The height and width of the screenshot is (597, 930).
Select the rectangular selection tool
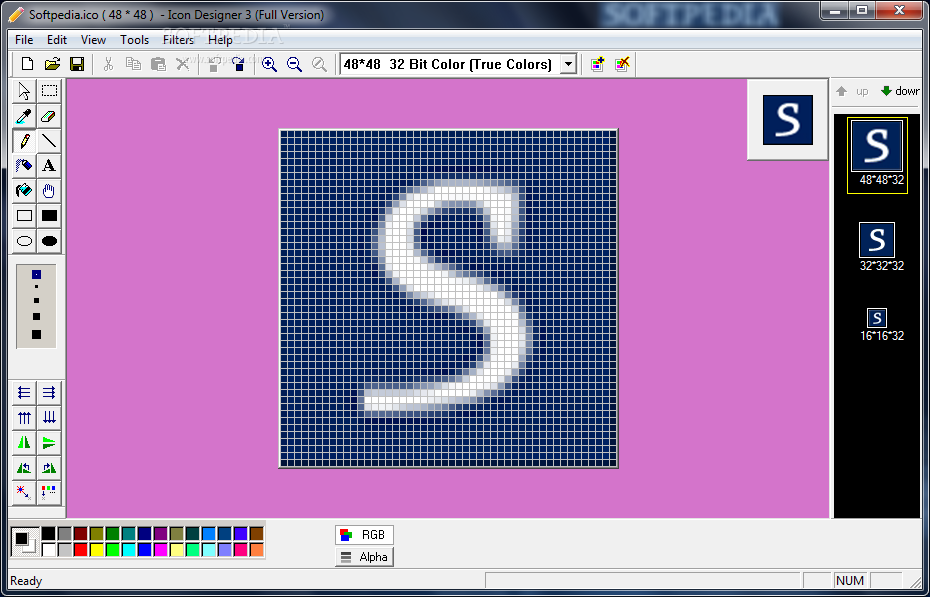pyautogui.click(x=49, y=91)
